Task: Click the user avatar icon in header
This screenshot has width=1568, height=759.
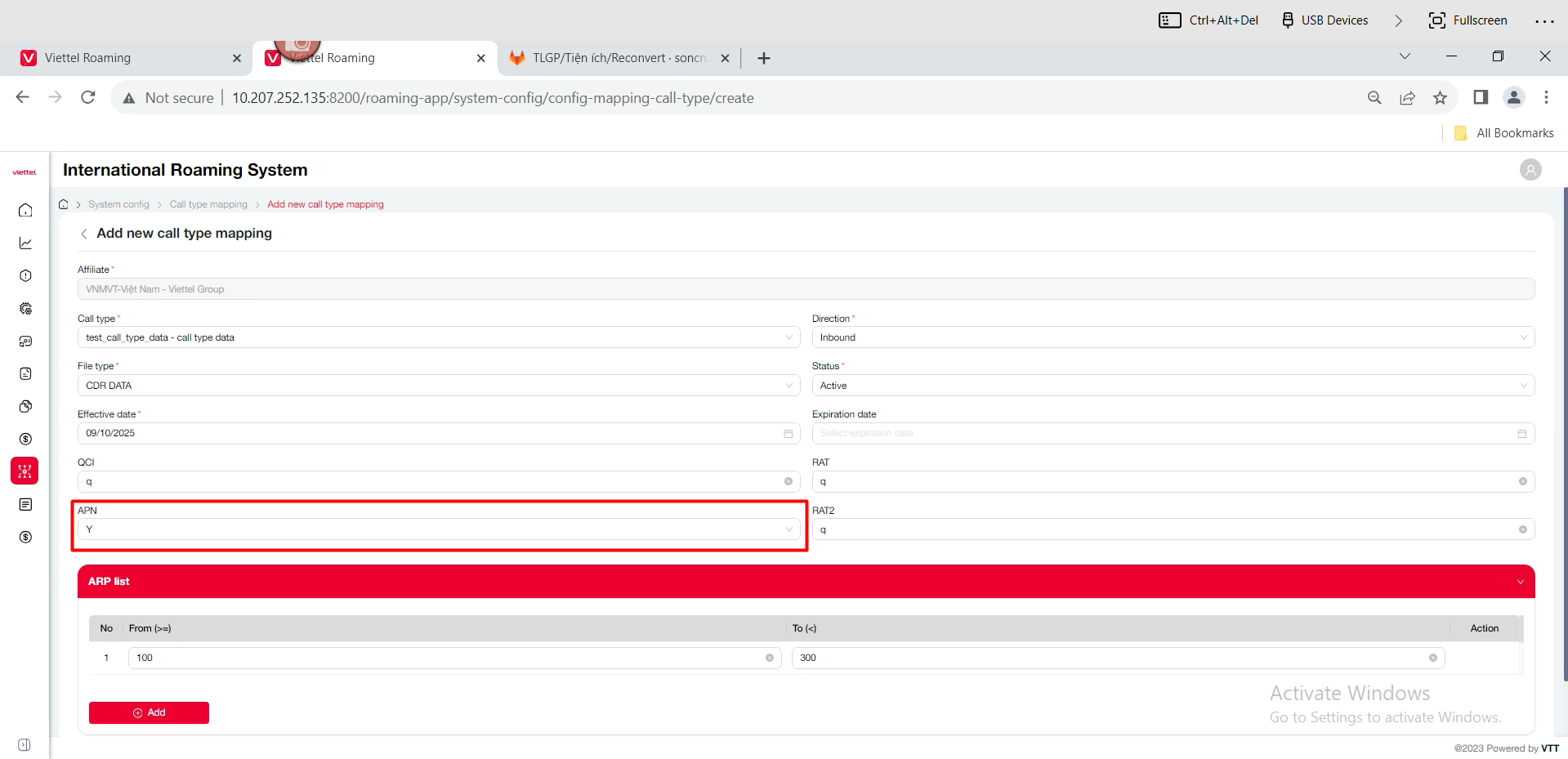Action: (1530, 170)
